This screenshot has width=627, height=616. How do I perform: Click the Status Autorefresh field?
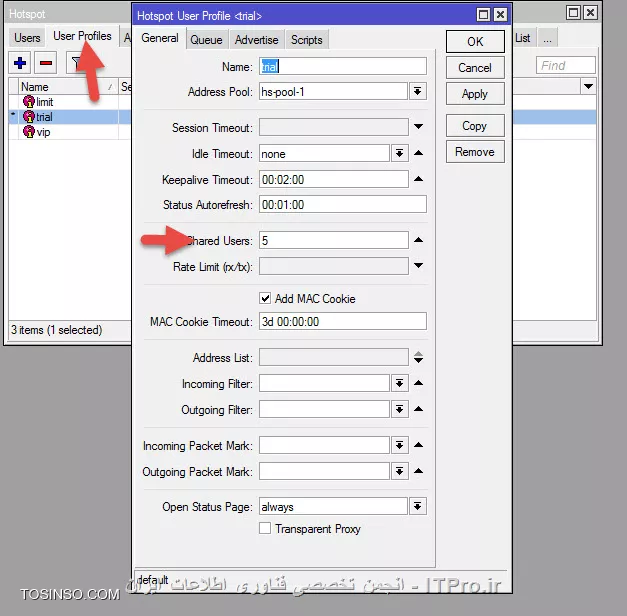pyautogui.click(x=343, y=204)
